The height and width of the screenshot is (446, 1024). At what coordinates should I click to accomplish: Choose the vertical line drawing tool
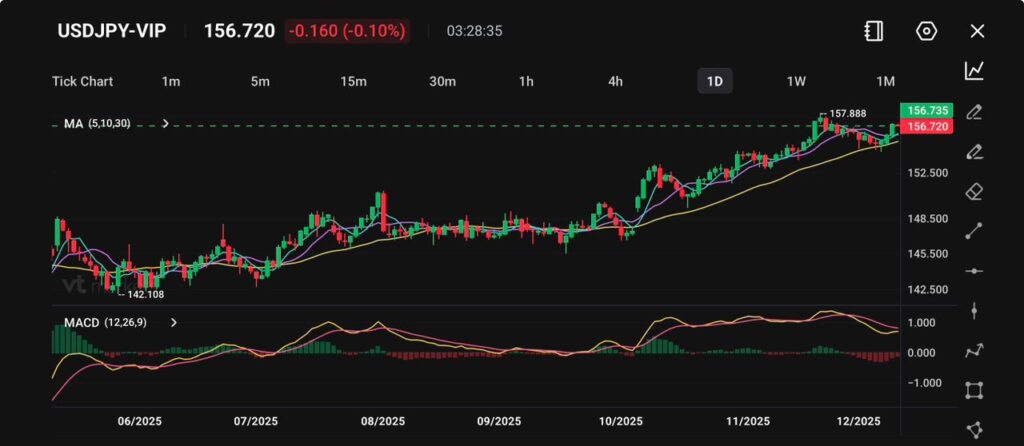[974, 311]
